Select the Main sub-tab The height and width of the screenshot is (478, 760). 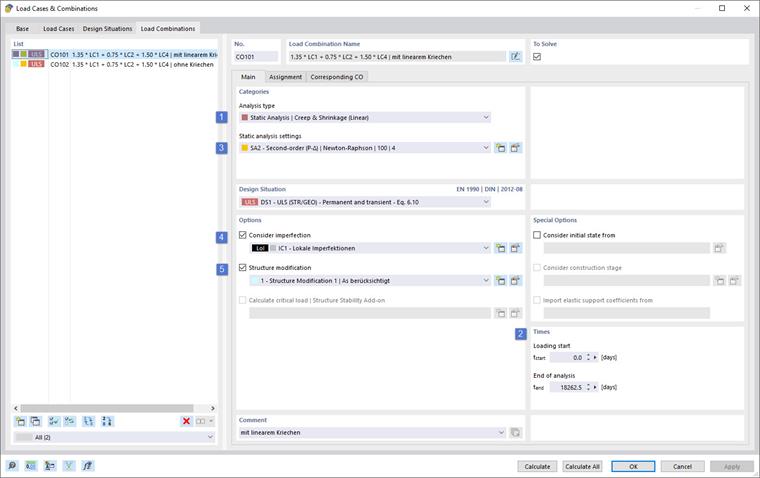[x=248, y=77]
